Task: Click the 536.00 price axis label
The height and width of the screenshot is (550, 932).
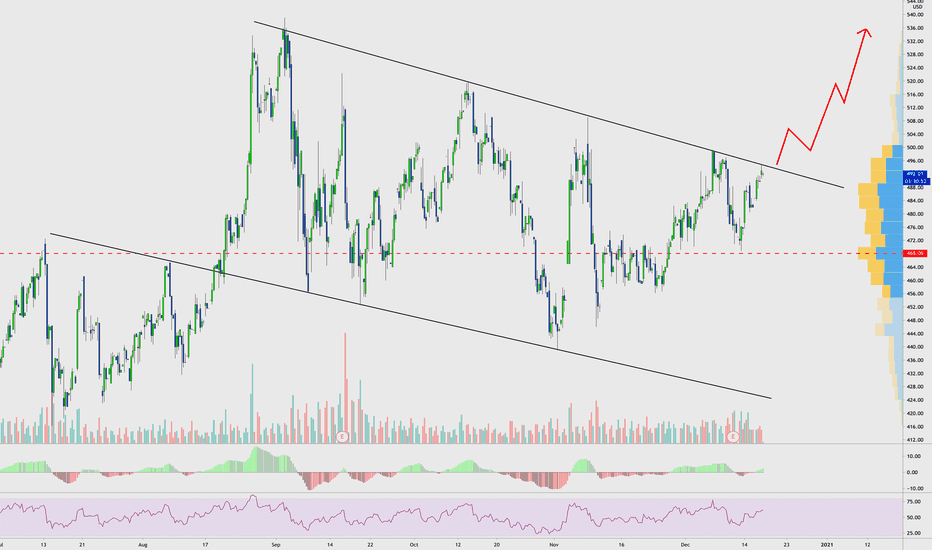Action: pos(915,28)
